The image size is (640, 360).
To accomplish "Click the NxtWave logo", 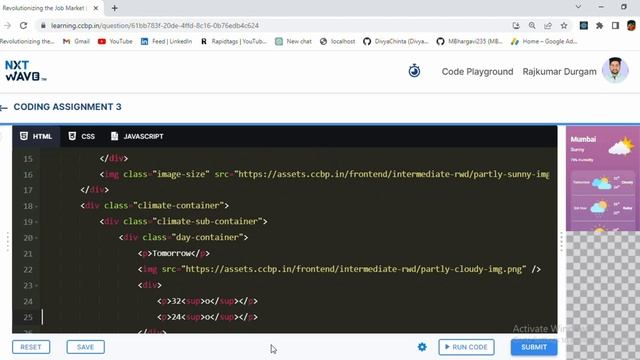I will coord(25,71).
